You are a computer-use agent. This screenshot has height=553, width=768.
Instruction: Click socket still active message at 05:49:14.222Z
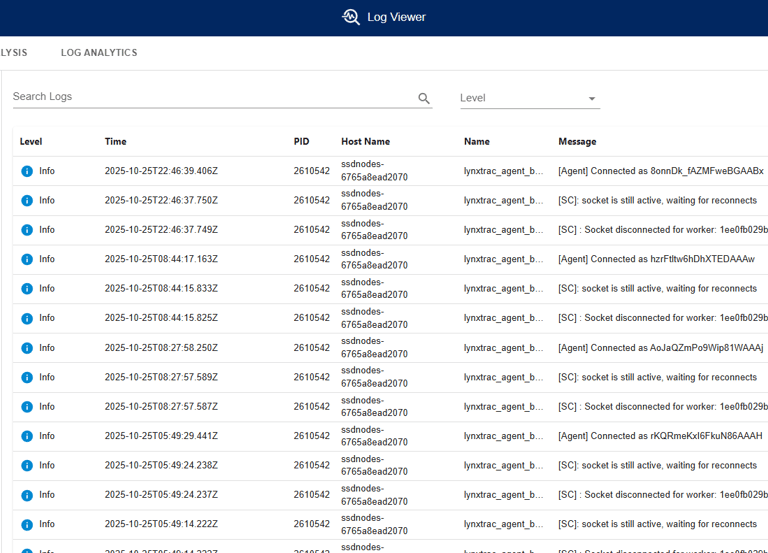click(x=657, y=524)
